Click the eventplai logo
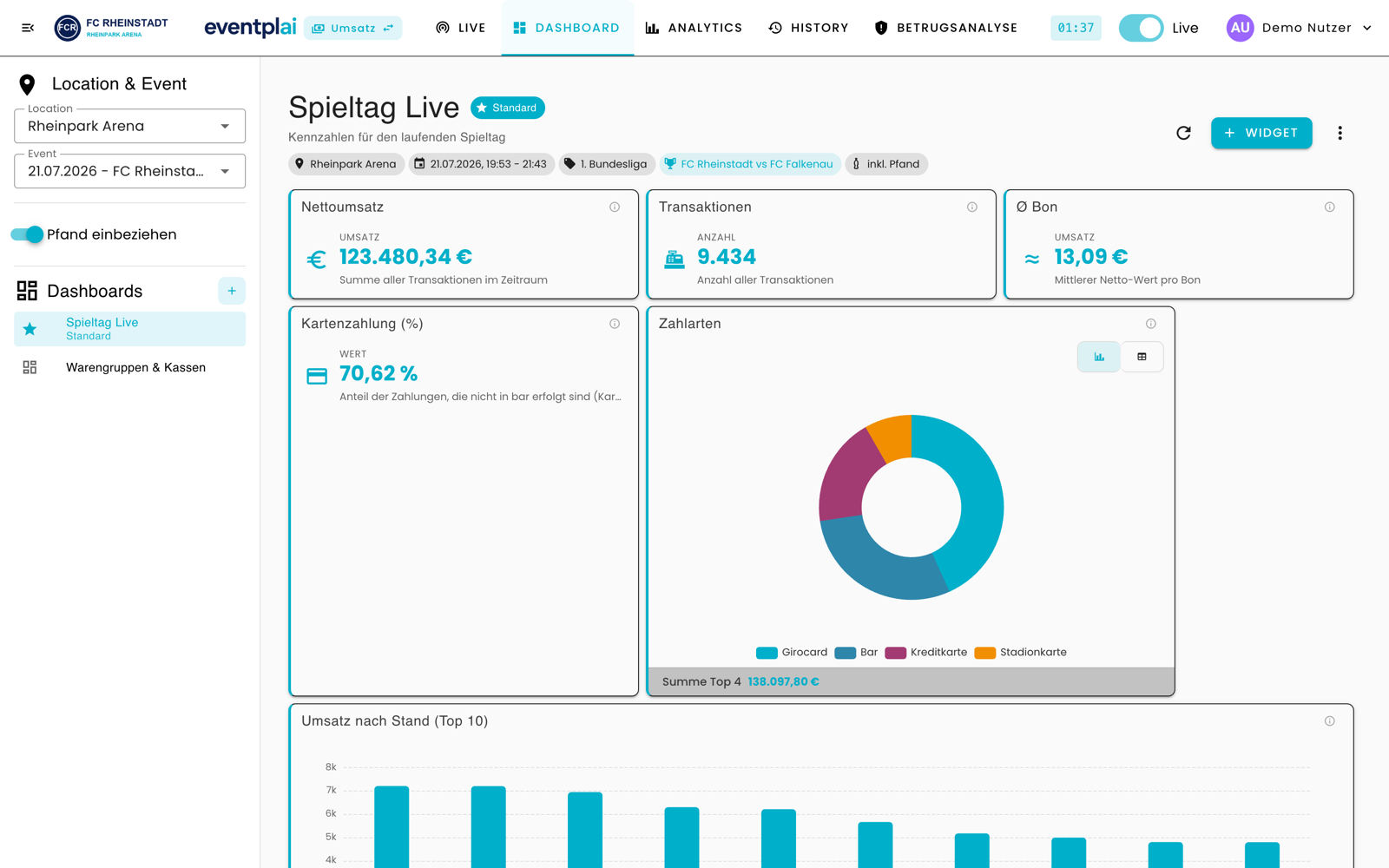 click(x=250, y=28)
